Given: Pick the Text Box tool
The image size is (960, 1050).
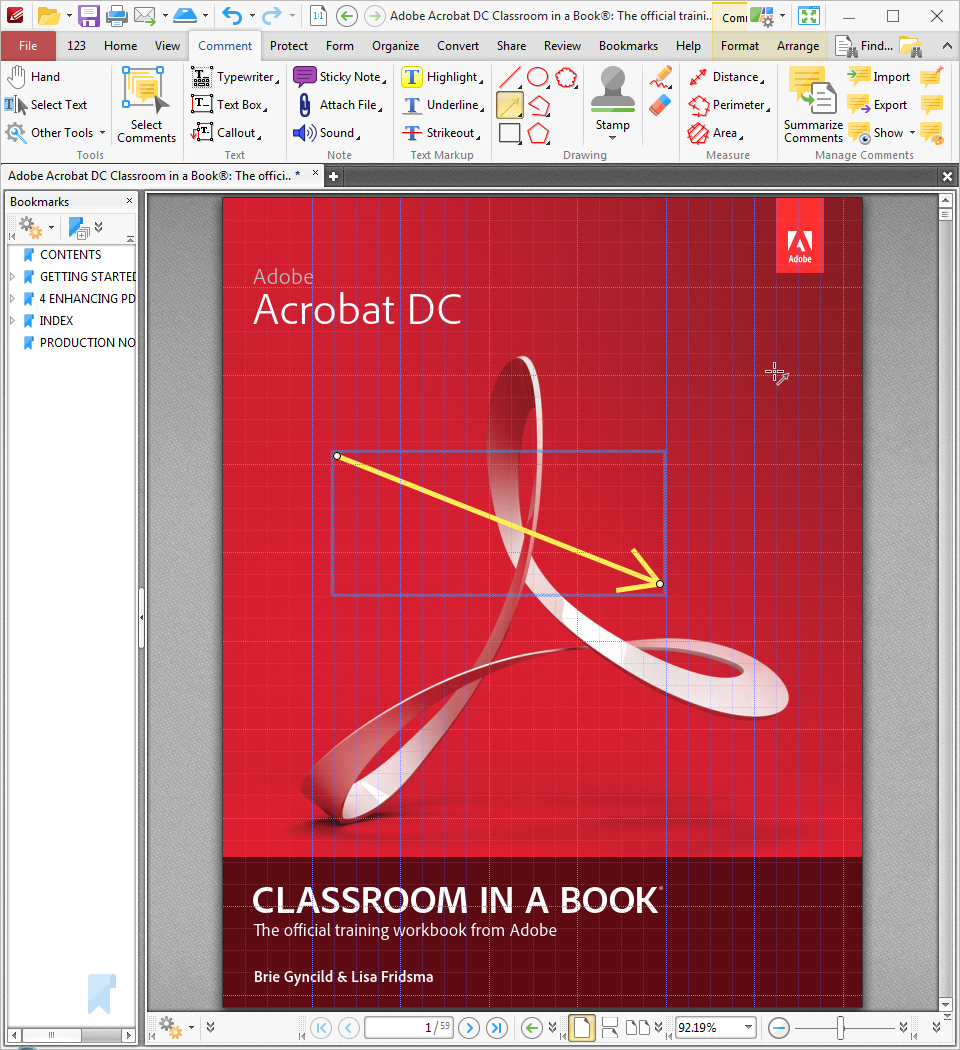Looking at the screenshot, I should pos(229,105).
